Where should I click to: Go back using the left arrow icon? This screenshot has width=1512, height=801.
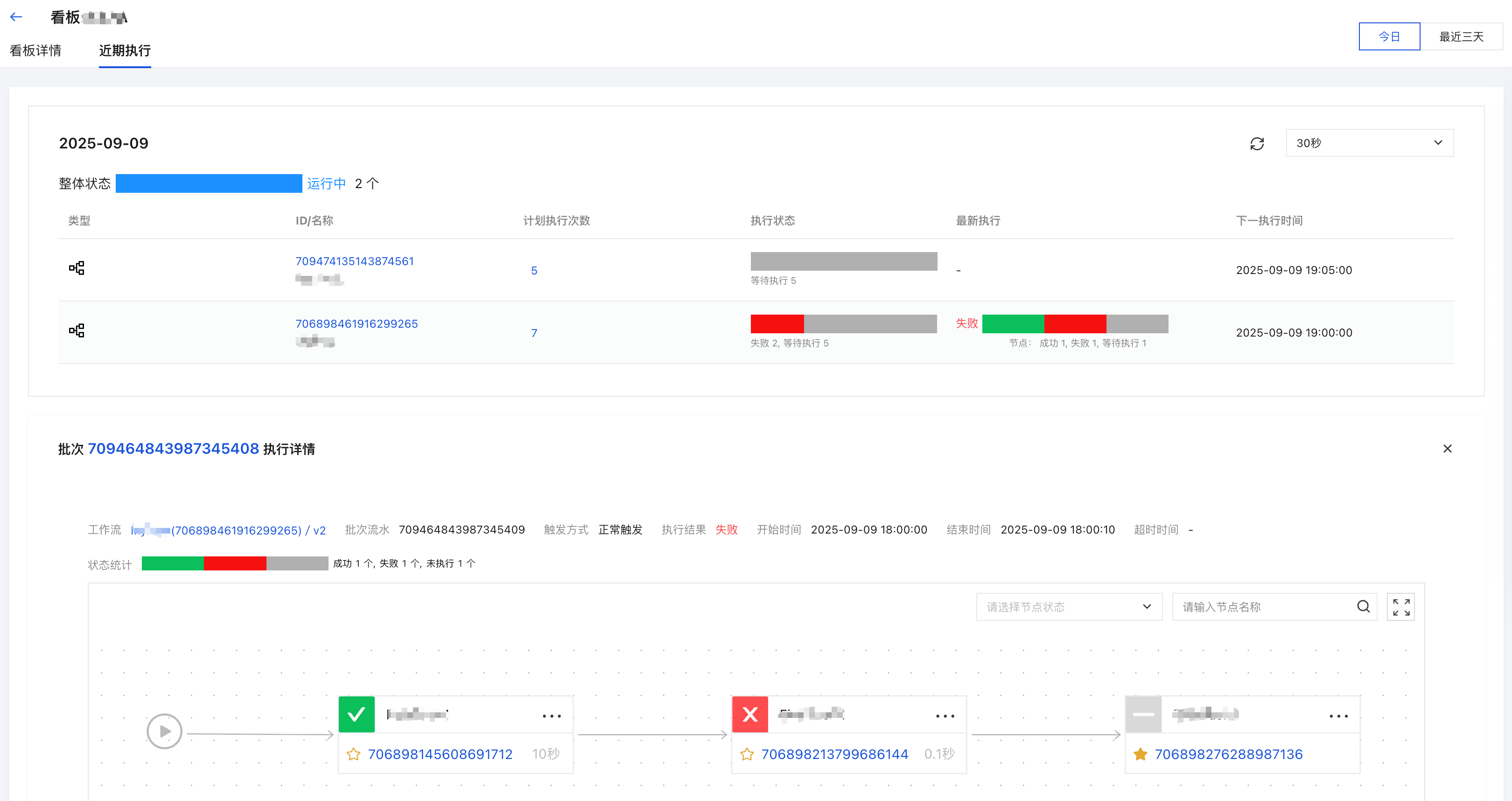tap(16, 17)
